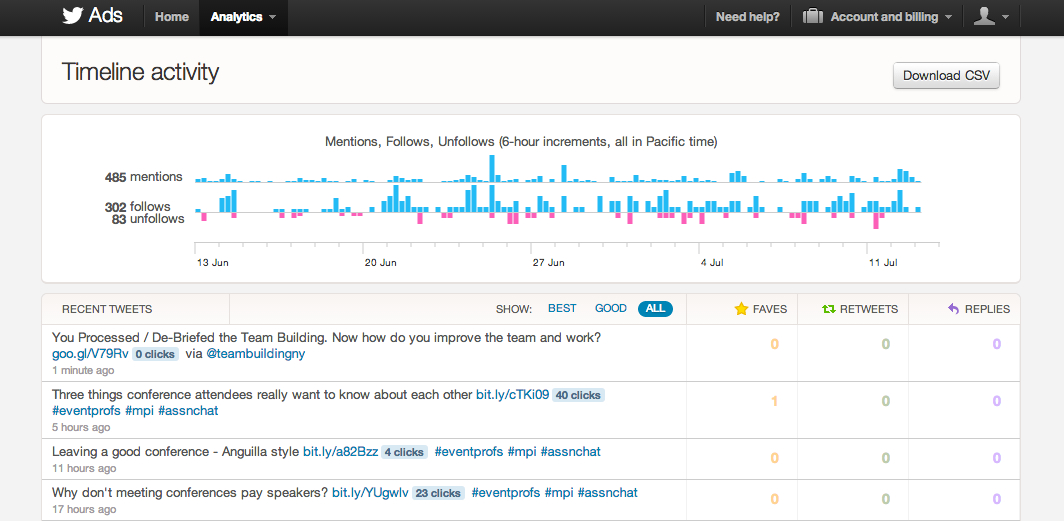
Task: Click the 23 clicks badge
Action: coord(438,493)
